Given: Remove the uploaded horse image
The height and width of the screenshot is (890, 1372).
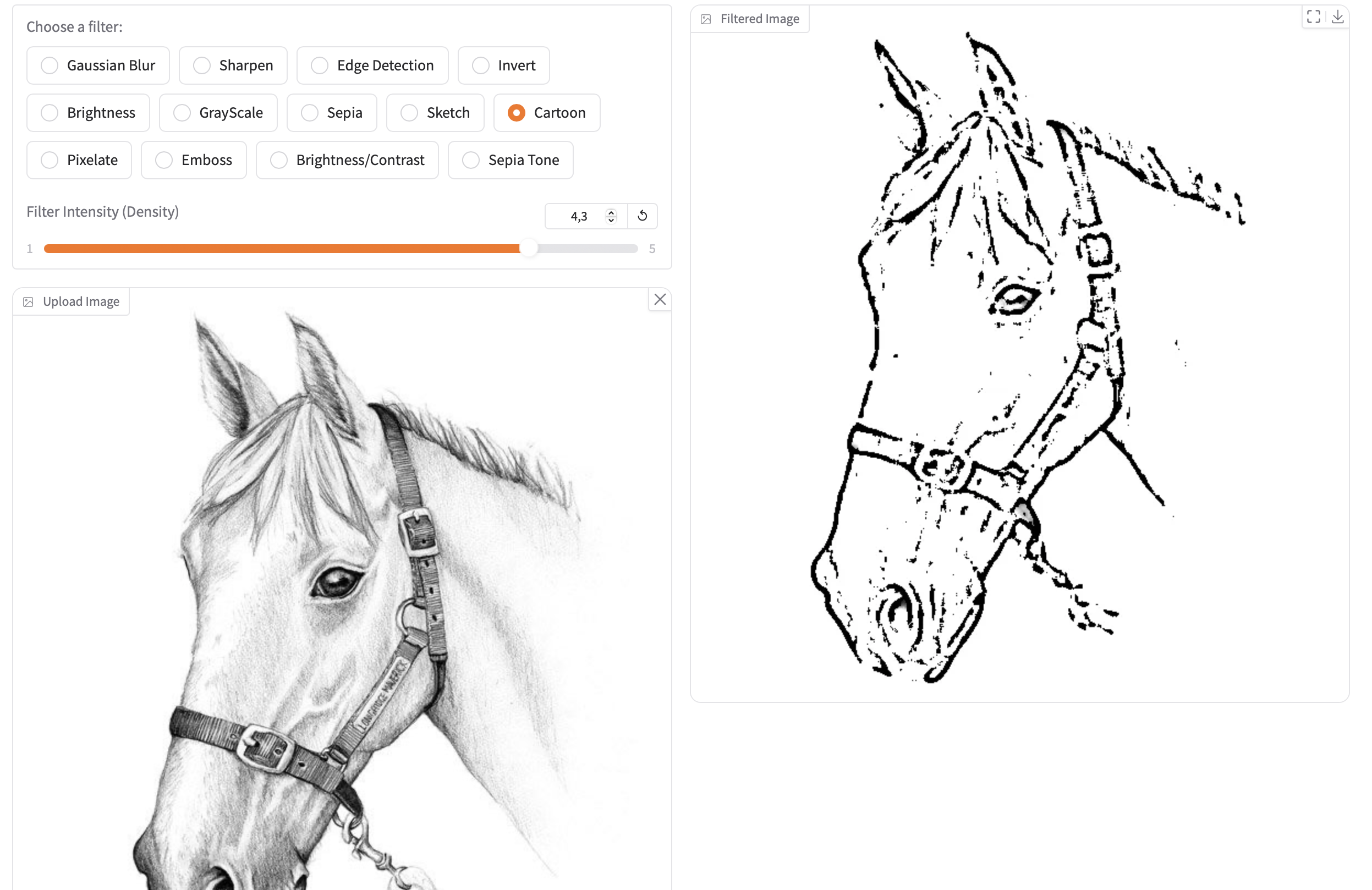Looking at the screenshot, I should click(x=660, y=300).
